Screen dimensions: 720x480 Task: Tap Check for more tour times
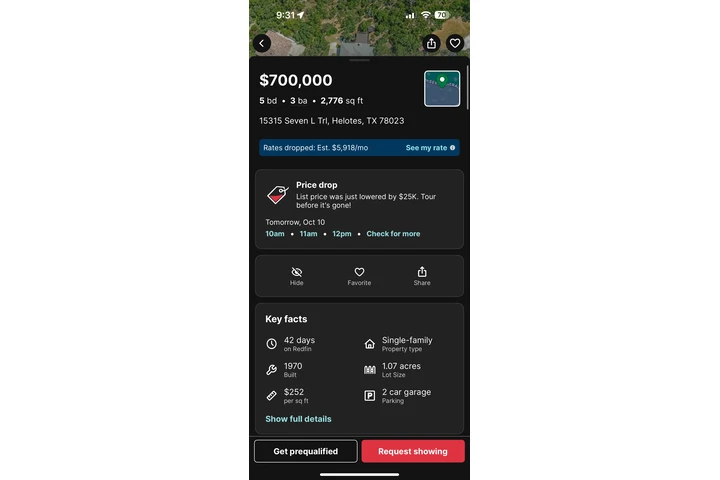pos(393,234)
